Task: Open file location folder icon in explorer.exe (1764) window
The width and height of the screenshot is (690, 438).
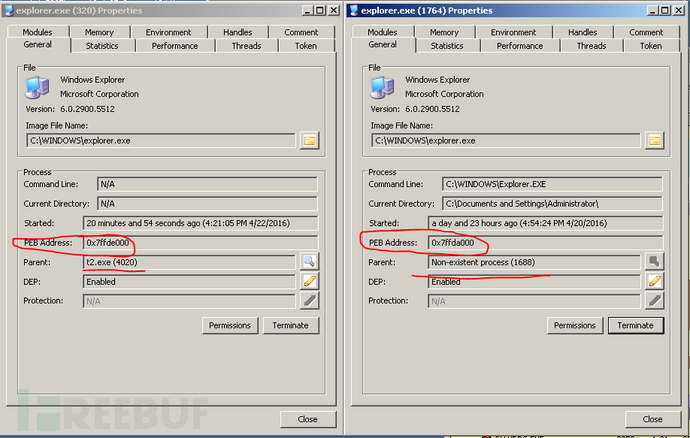Action: click(654, 141)
